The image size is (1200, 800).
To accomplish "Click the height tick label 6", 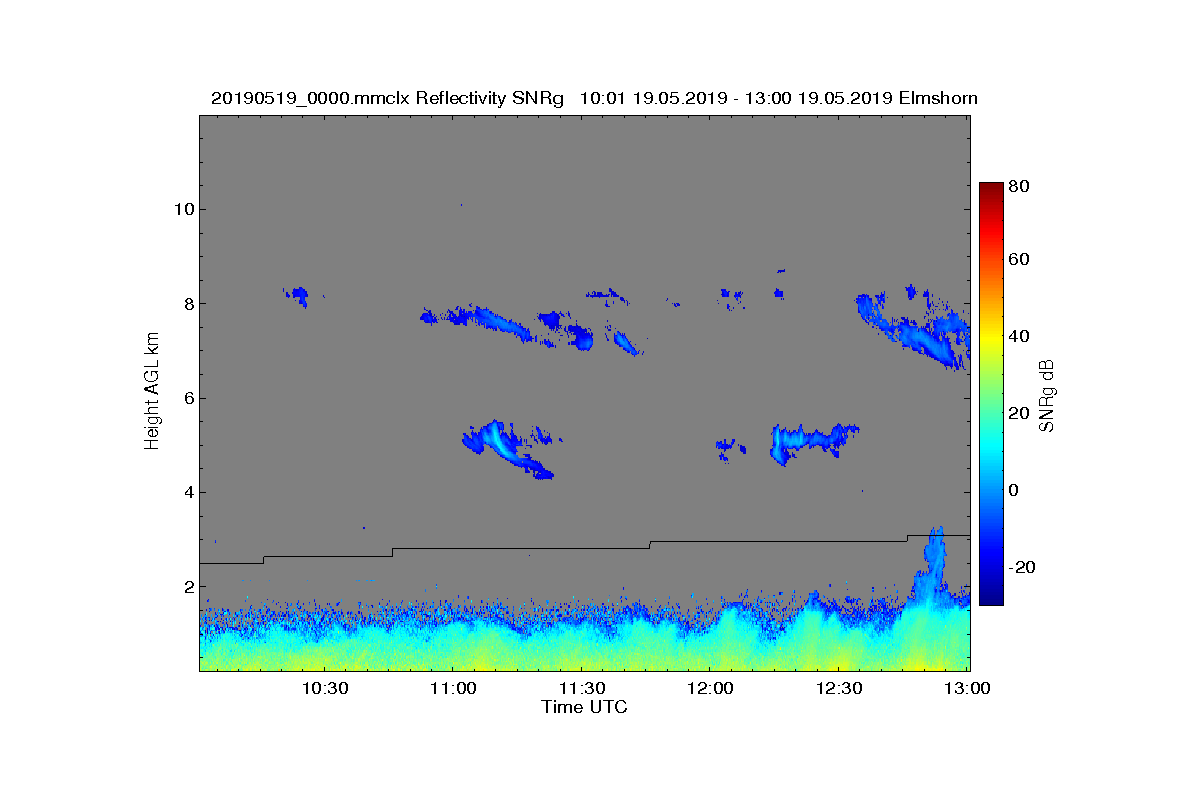I will click(x=188, y=398).
